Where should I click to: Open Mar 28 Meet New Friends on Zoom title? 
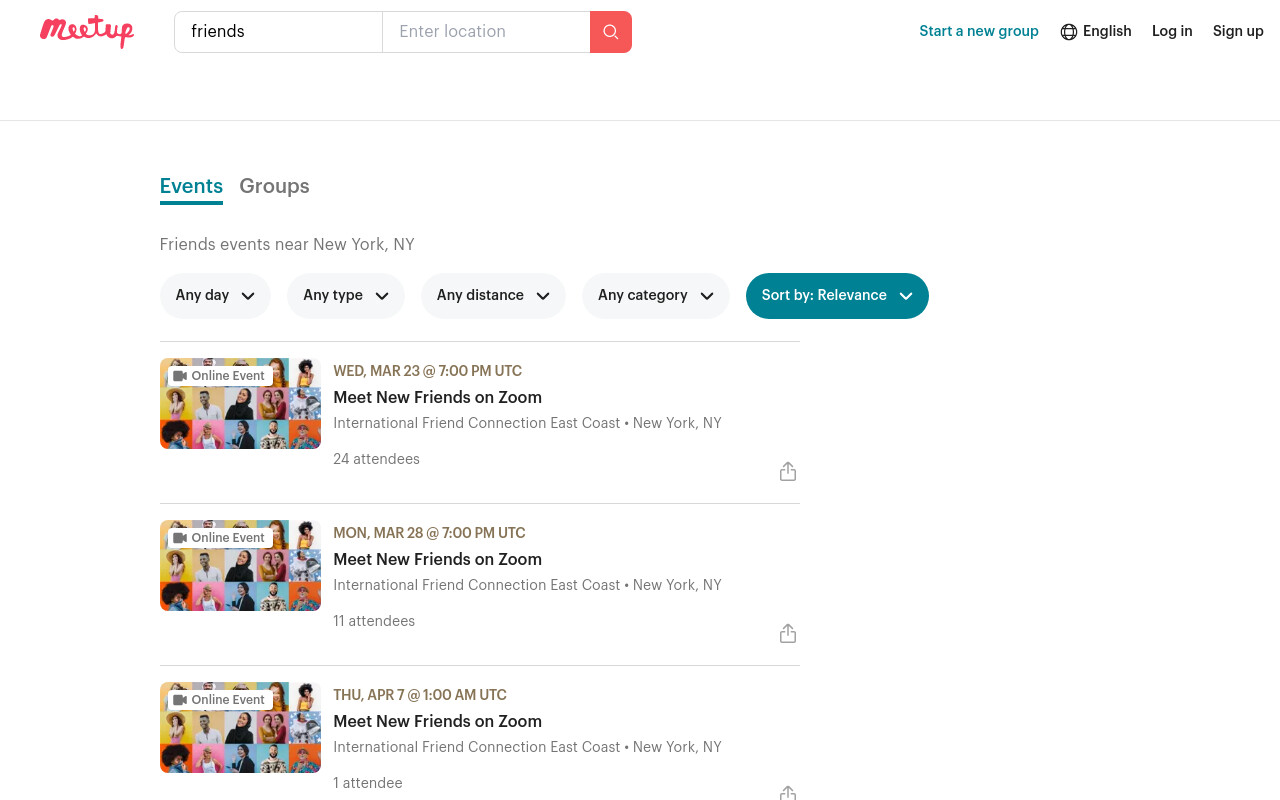point(437,560)
